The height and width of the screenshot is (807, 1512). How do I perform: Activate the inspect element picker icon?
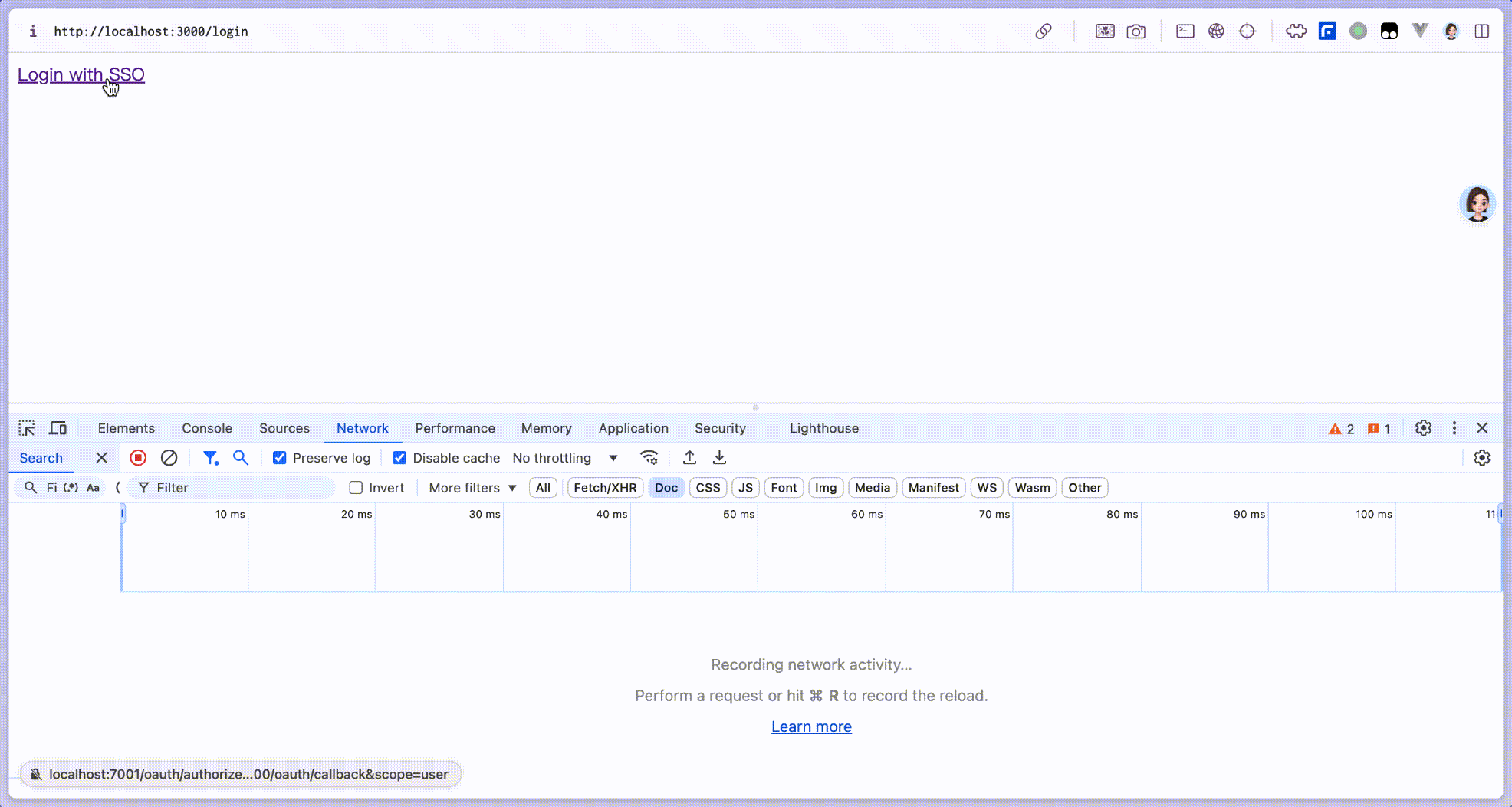[x=27, y=428]
